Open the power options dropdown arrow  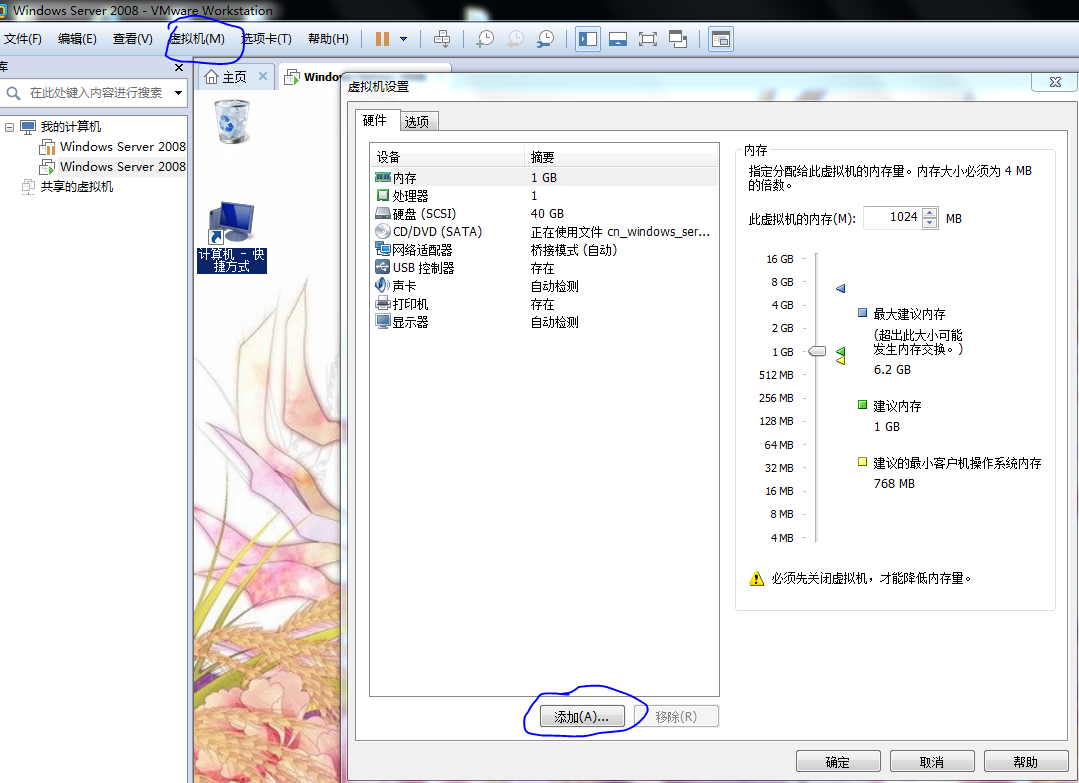pos(403,39)
